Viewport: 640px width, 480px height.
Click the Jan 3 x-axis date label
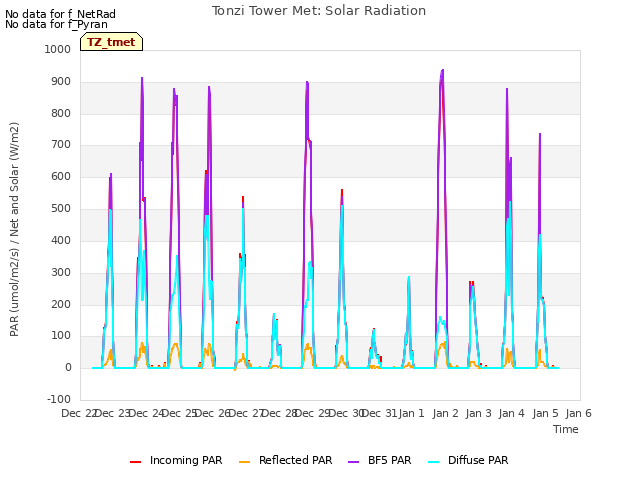point(479,413)
